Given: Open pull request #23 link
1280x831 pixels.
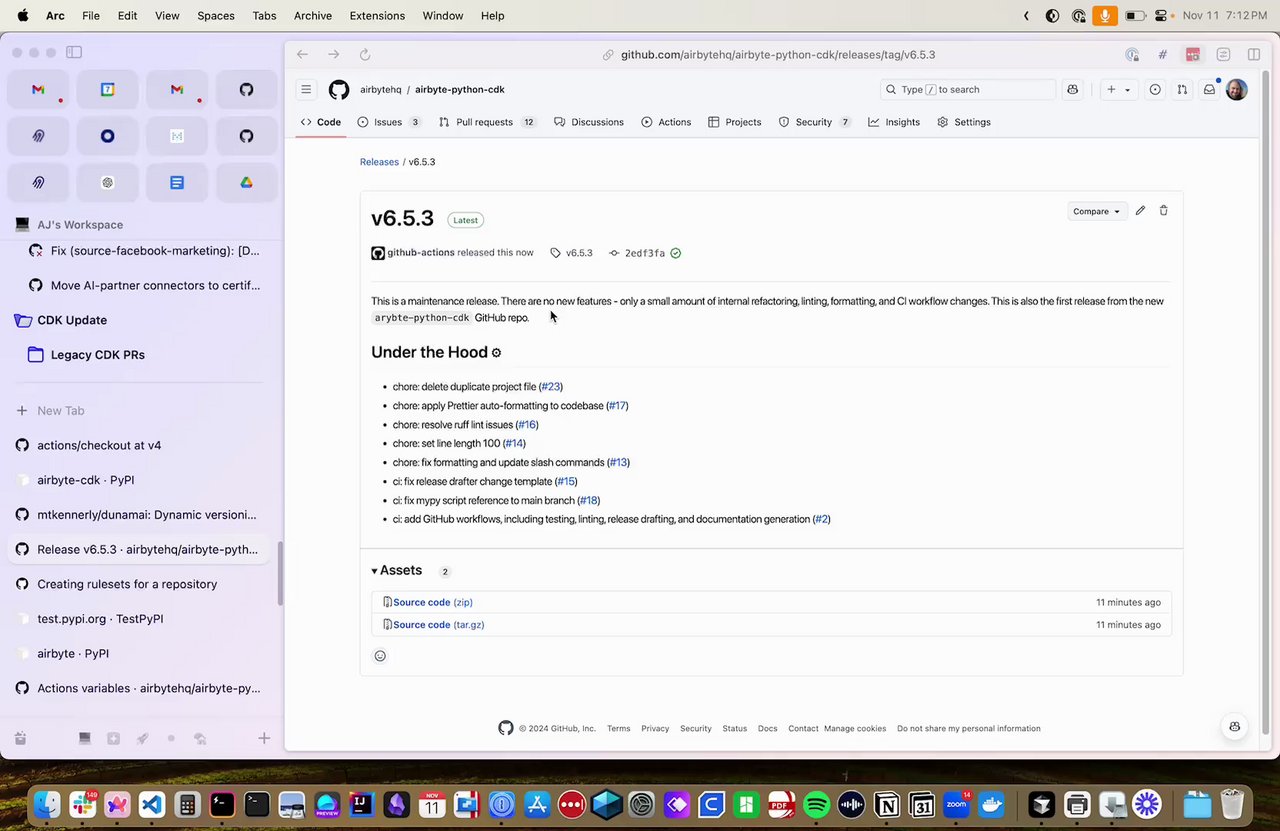Looking at the screenshot, I should 551,387.
